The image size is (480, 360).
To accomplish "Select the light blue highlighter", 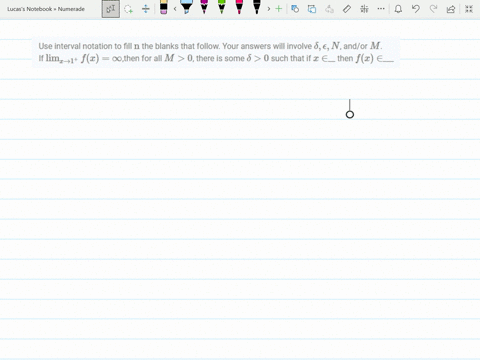I will pos(186,7).
